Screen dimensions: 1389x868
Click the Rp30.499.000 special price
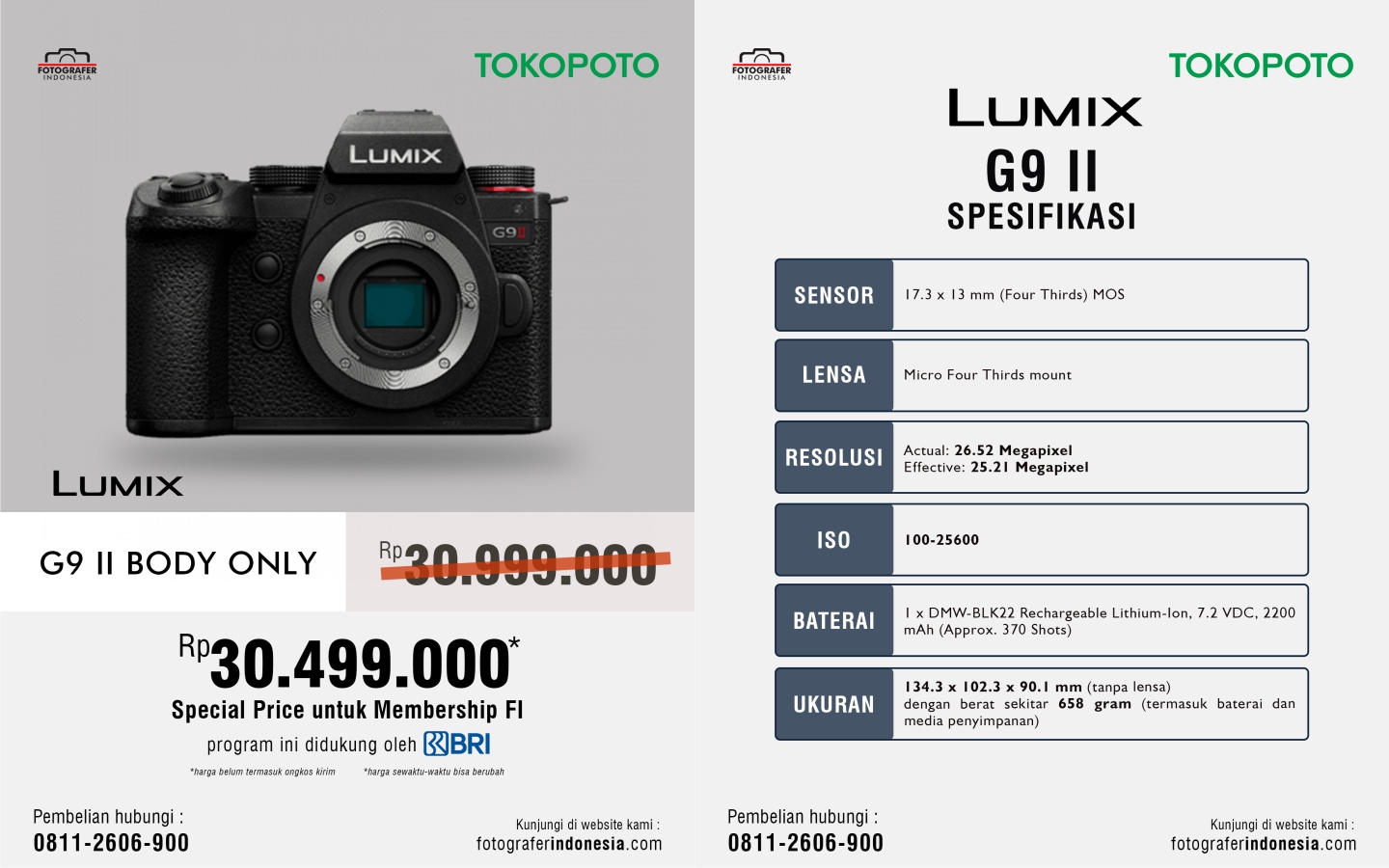tap(349, 662)
